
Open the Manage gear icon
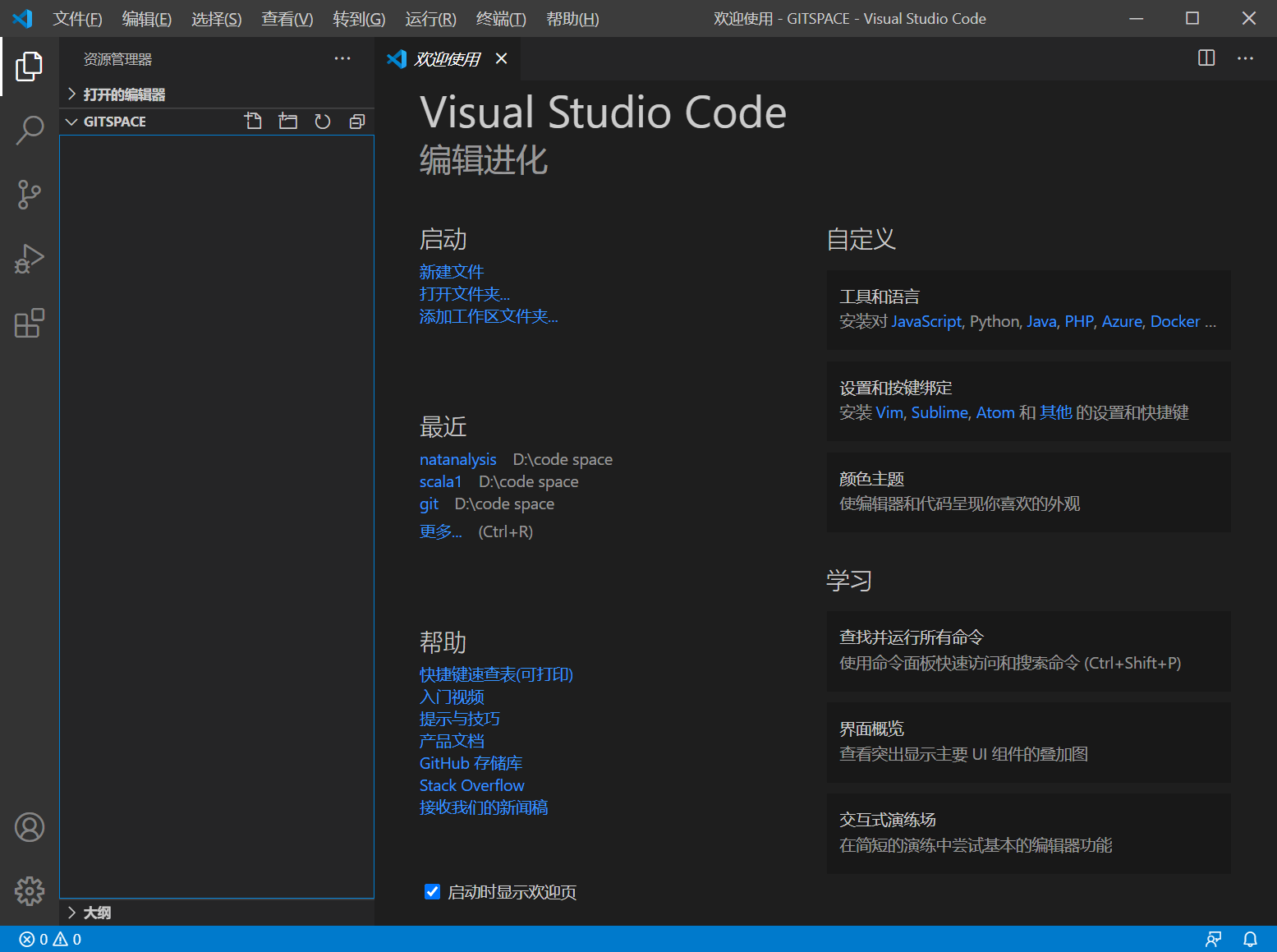pyautogui.click(x=29, y=891)
